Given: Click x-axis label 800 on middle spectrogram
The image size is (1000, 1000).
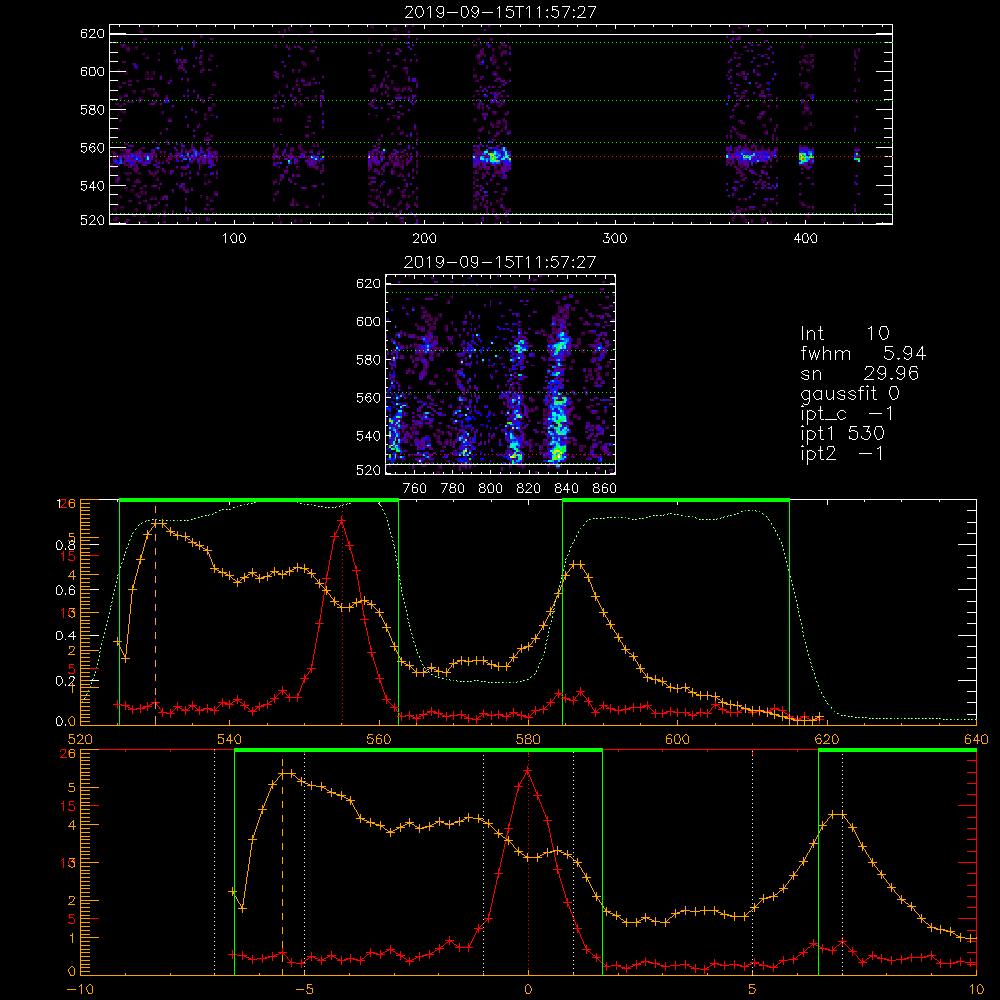Looking at the screenshot, I should [490, 489].
